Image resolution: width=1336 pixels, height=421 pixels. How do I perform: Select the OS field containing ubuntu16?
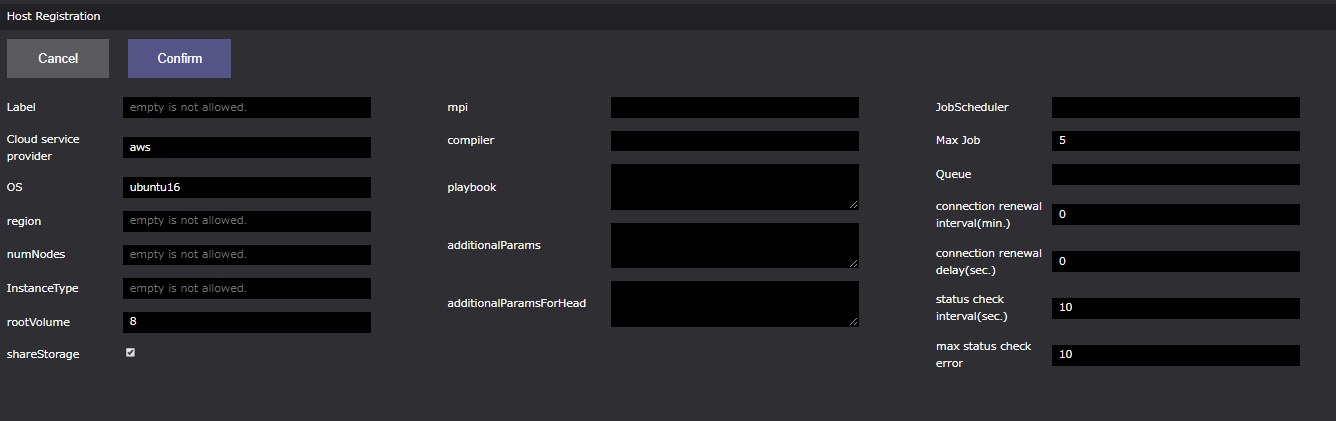click(246, 187)
